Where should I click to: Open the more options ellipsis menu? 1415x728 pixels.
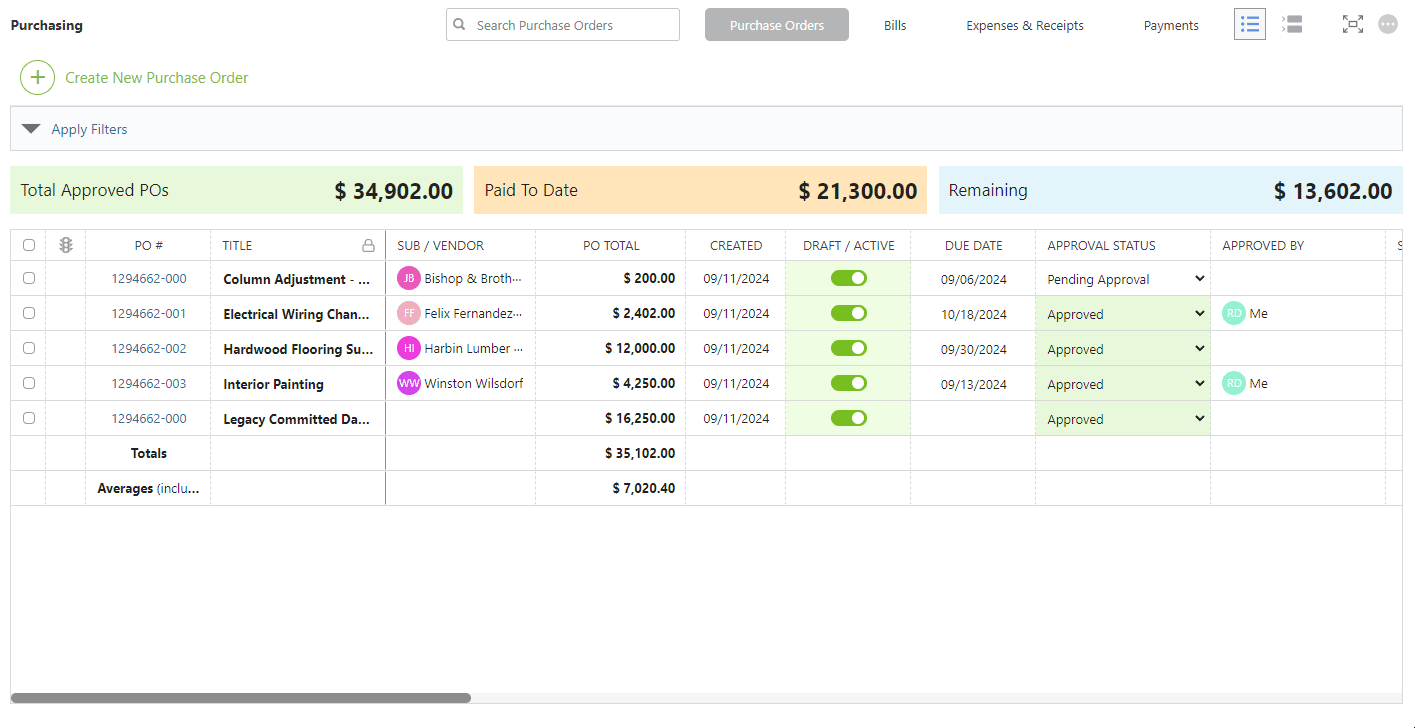pyautogui.click(x=1388, y=25)
